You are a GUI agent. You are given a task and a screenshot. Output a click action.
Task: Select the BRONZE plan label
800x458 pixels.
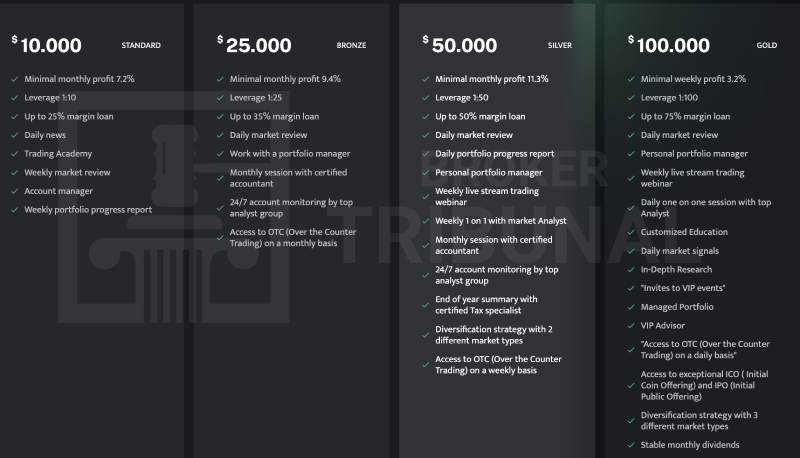tap(351, 46)
